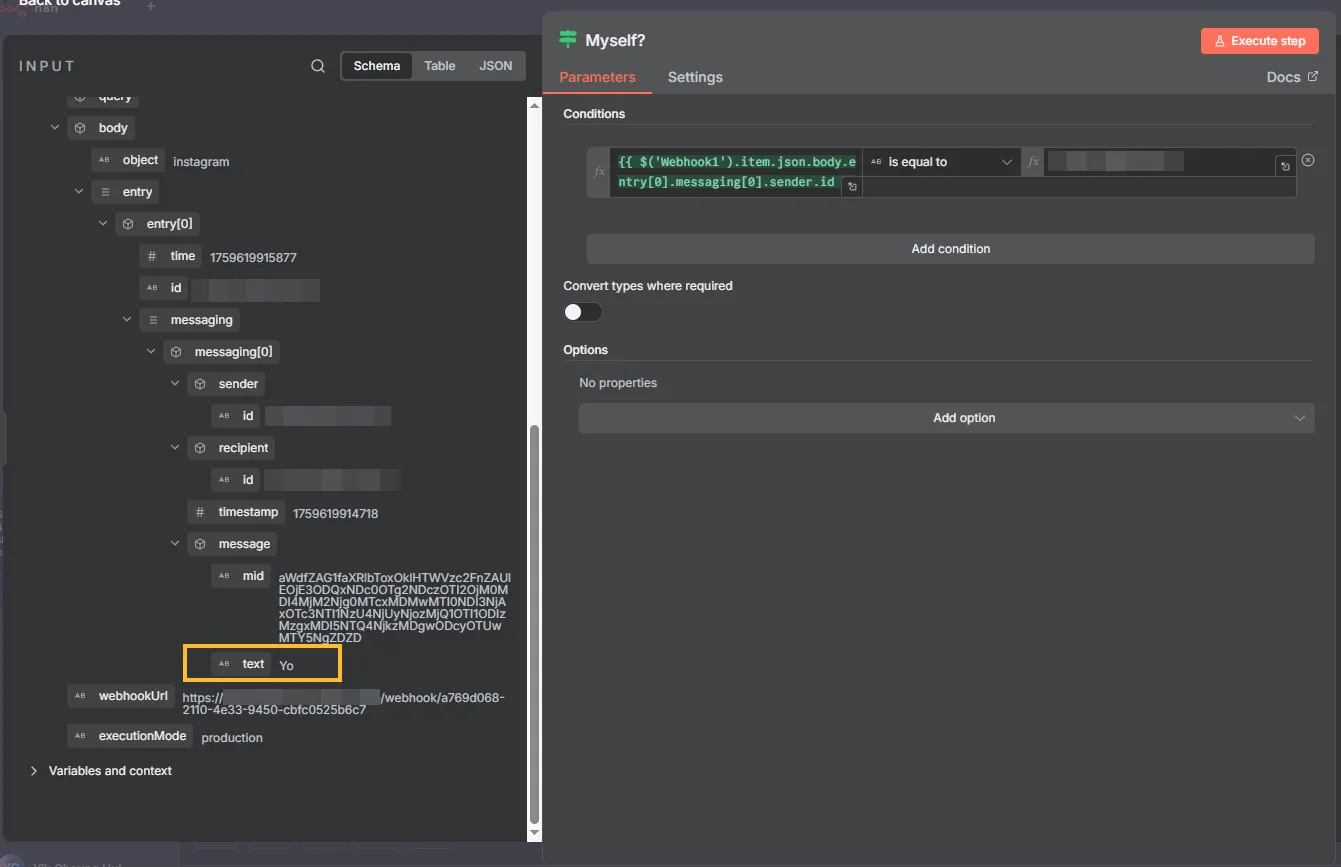Click the Myself? node signpost icon
Viewport: 1341px width, 867px height.
tap(568, 40)
